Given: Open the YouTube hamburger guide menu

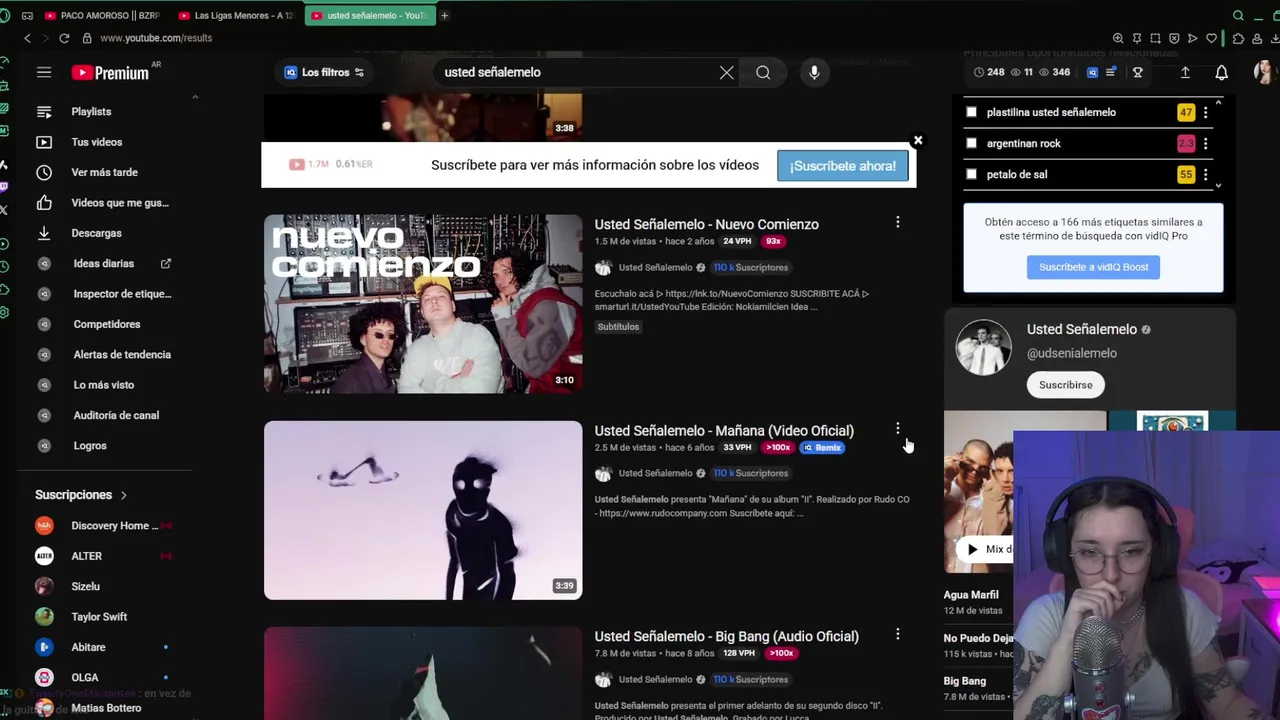Looking at the screenshot, I should coord(44,72).
